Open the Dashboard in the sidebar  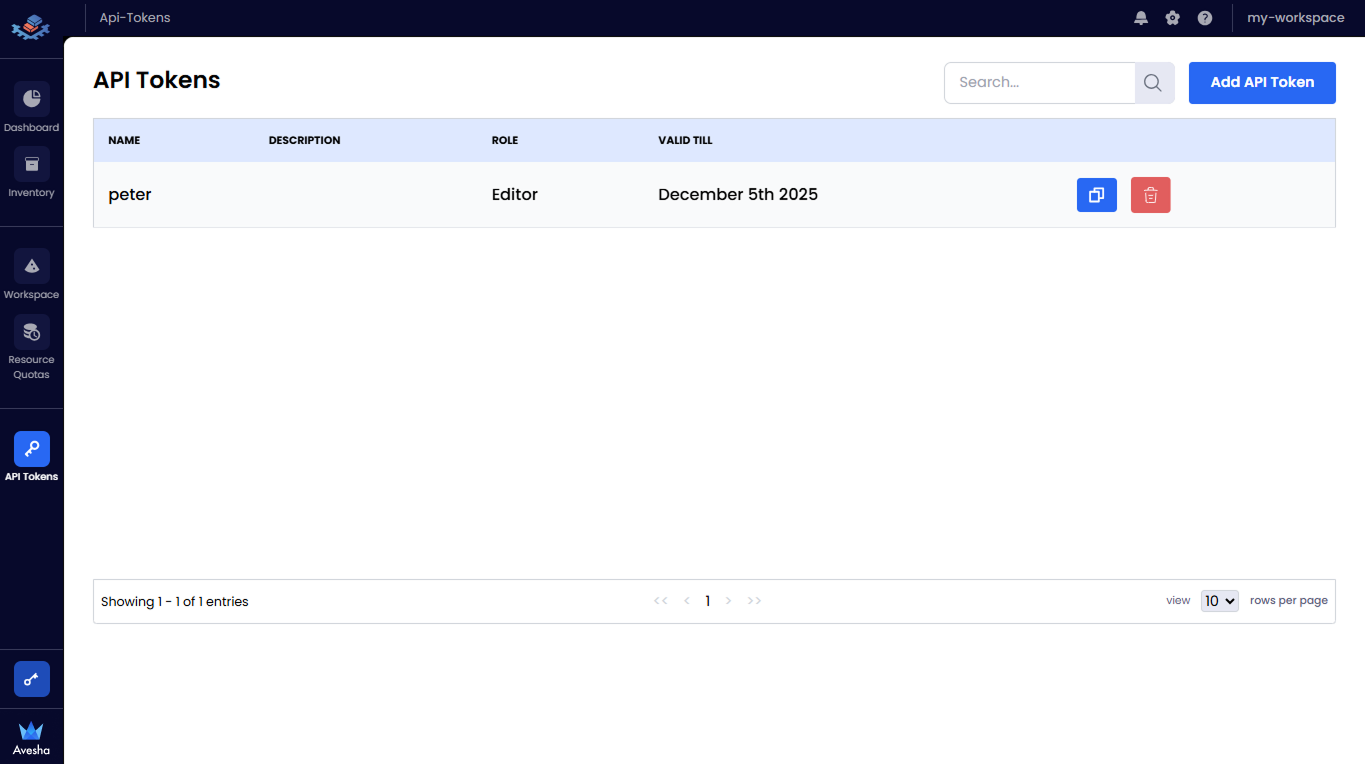[31, 99]
